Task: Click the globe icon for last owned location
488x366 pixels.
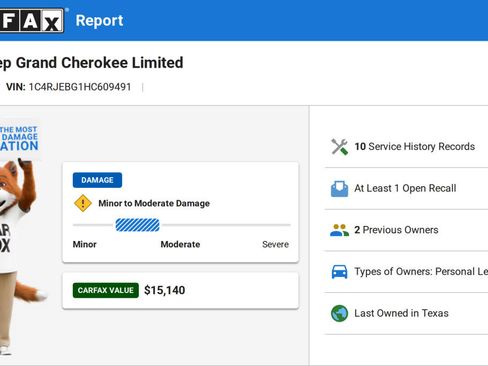Action: pos(339,313)
